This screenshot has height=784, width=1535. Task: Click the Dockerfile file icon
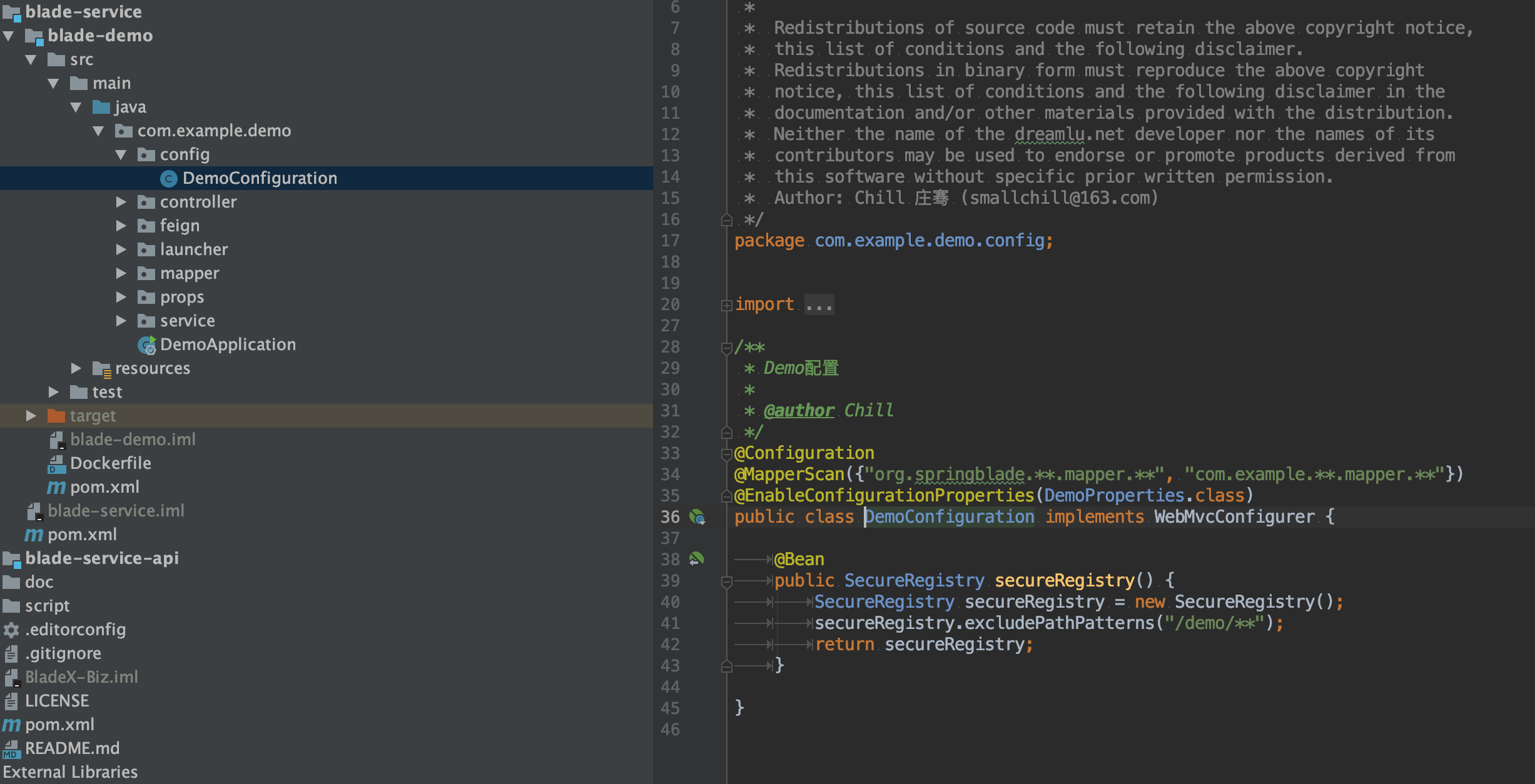click(x=57, y=464)
